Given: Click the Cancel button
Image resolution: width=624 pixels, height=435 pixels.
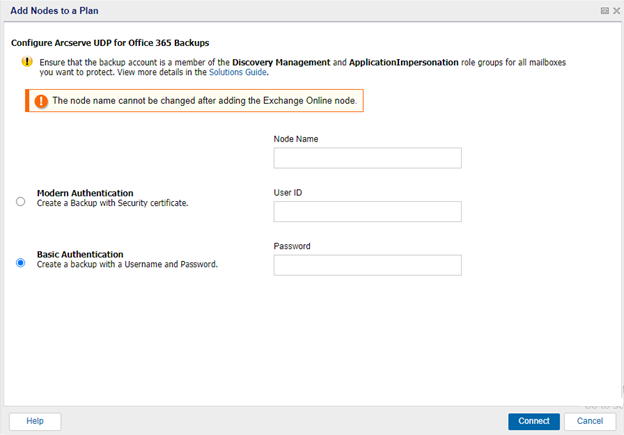Looking at the screenshot, I should (590, 421).
